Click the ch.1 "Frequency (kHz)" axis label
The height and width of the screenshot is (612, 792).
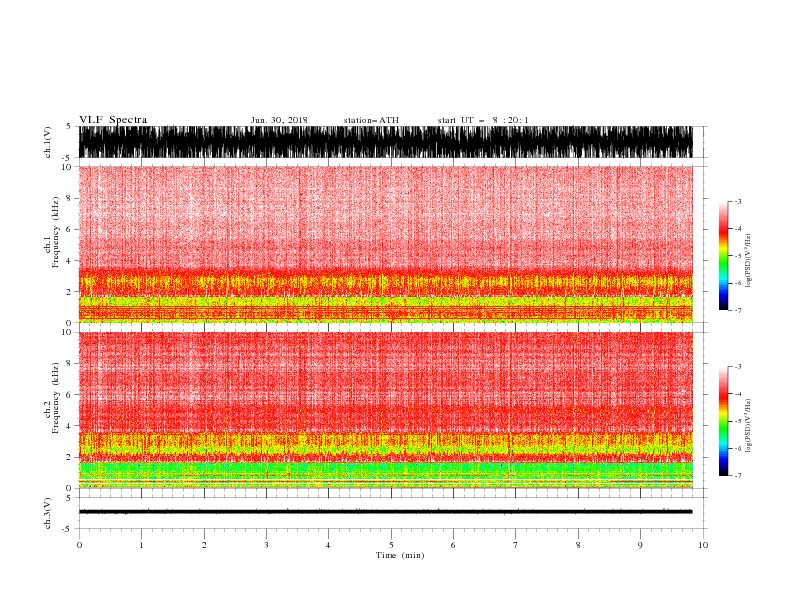[x=56, y=233]
